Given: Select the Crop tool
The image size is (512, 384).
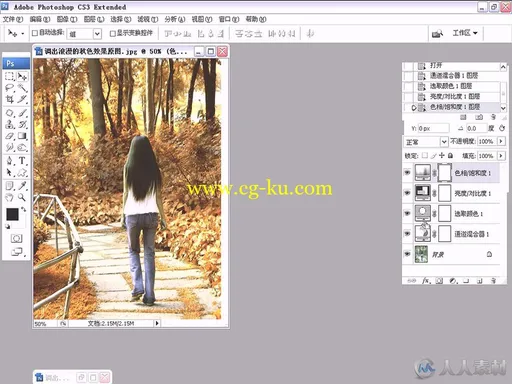Looking at the screenshot, I should (x=10, y=99).
